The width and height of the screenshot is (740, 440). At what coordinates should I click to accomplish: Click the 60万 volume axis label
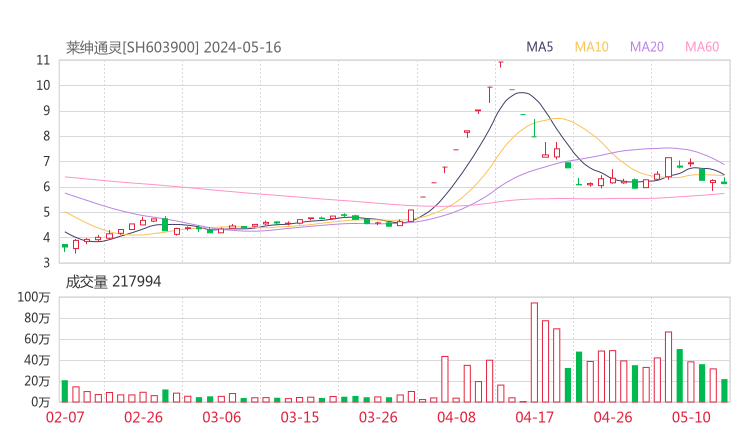pyautogui.click(x=37, y=339)
